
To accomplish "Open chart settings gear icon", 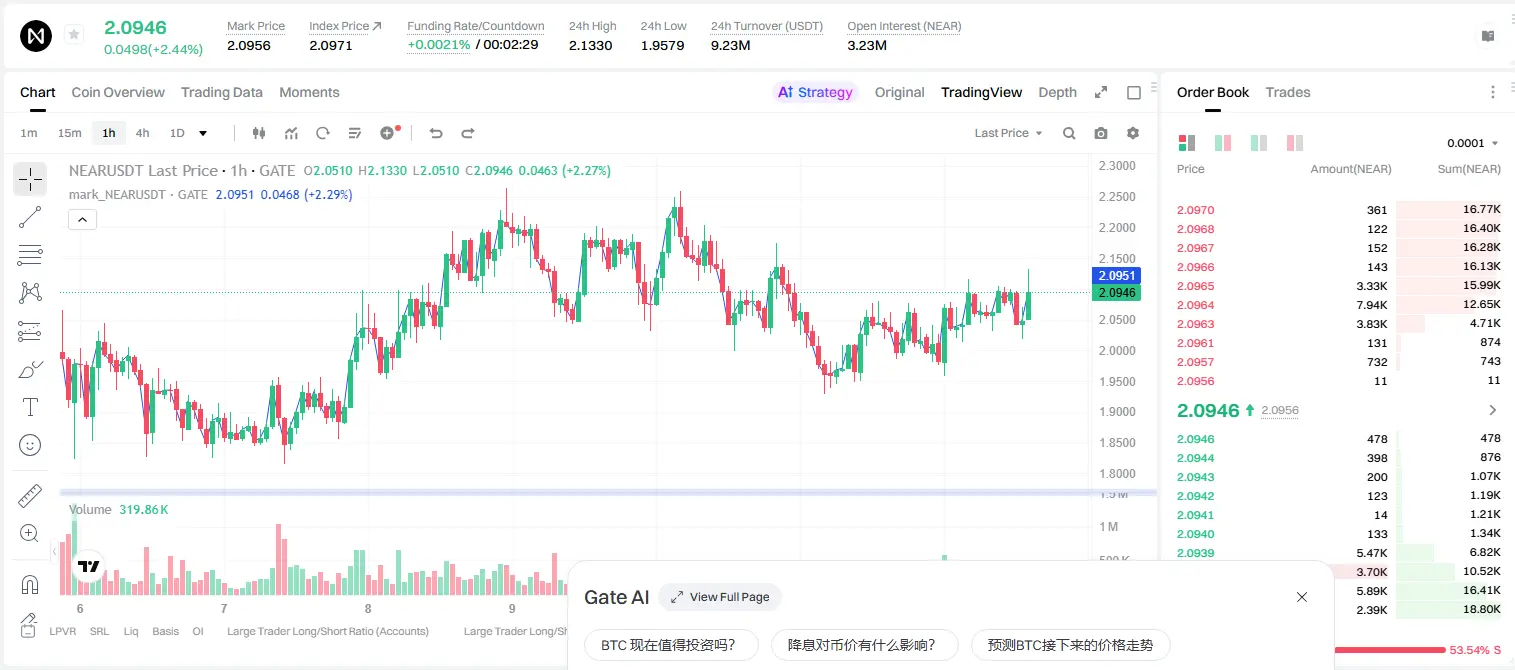I will 1133,133.
